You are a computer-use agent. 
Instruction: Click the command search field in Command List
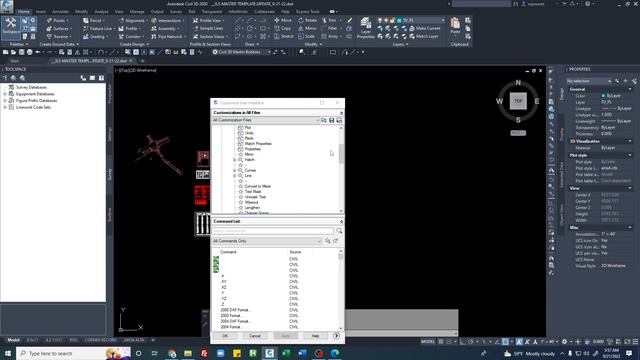coord(272,231)
